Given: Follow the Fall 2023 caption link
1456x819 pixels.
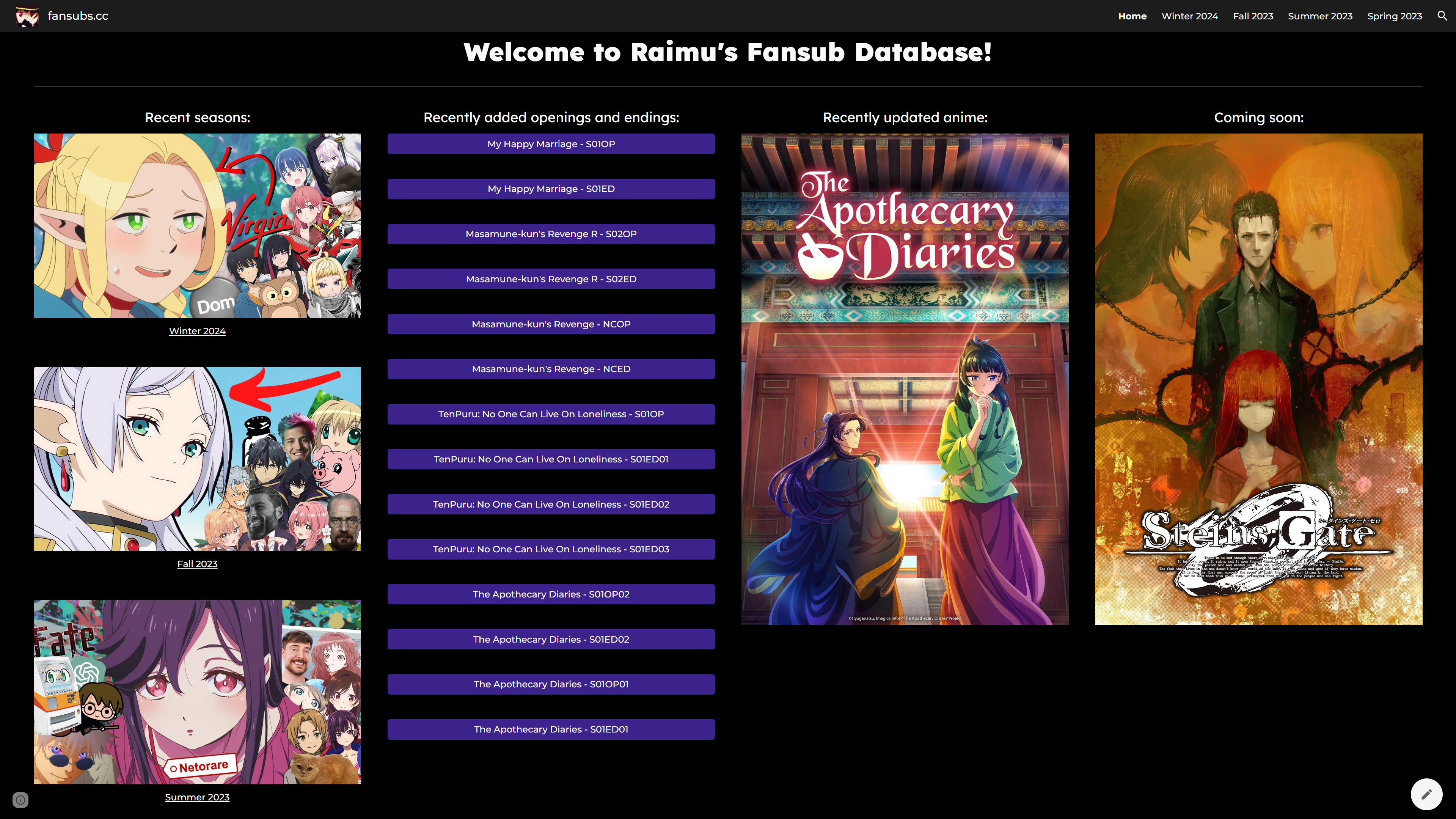Looking at the screenshot, I should [x=197, y=564].
